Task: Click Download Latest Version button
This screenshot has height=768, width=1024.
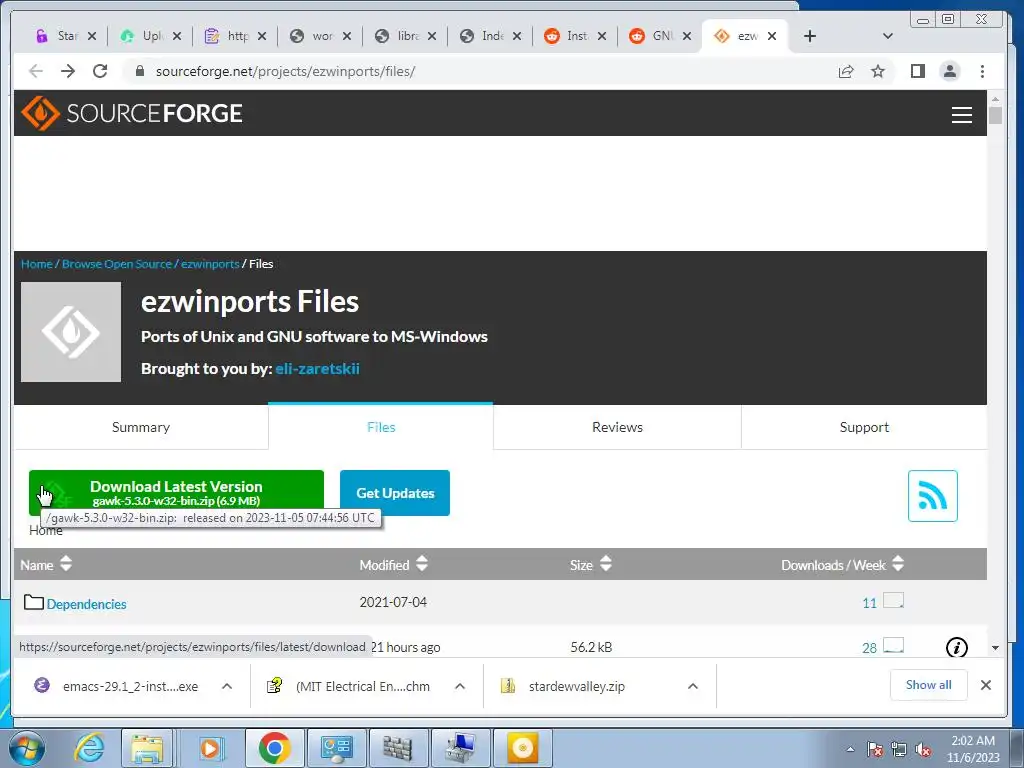Action: [176, 493]
